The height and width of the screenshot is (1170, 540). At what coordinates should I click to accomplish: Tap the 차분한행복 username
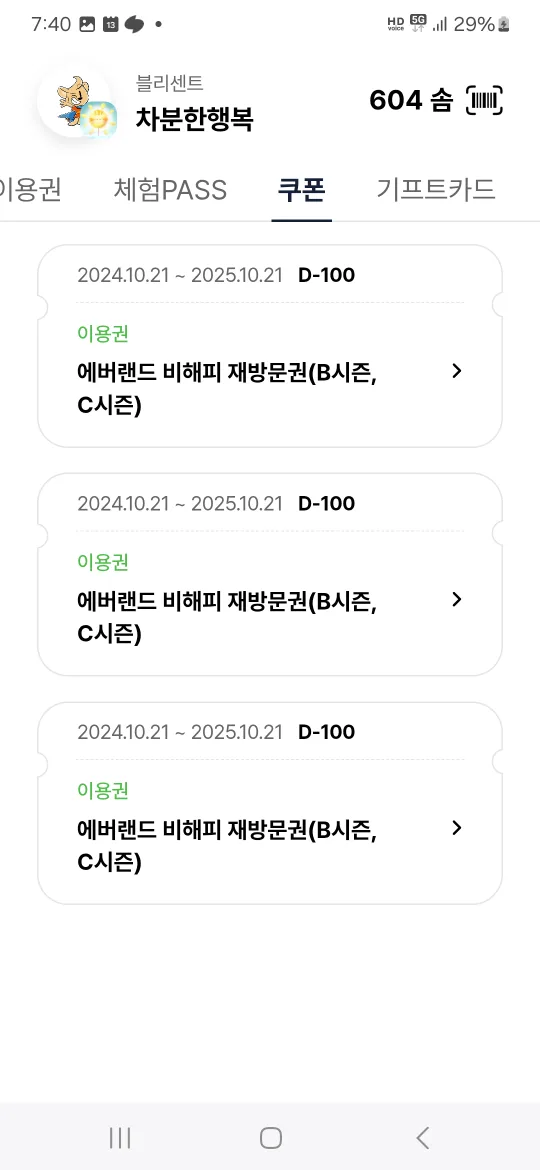tap(194, 119)
